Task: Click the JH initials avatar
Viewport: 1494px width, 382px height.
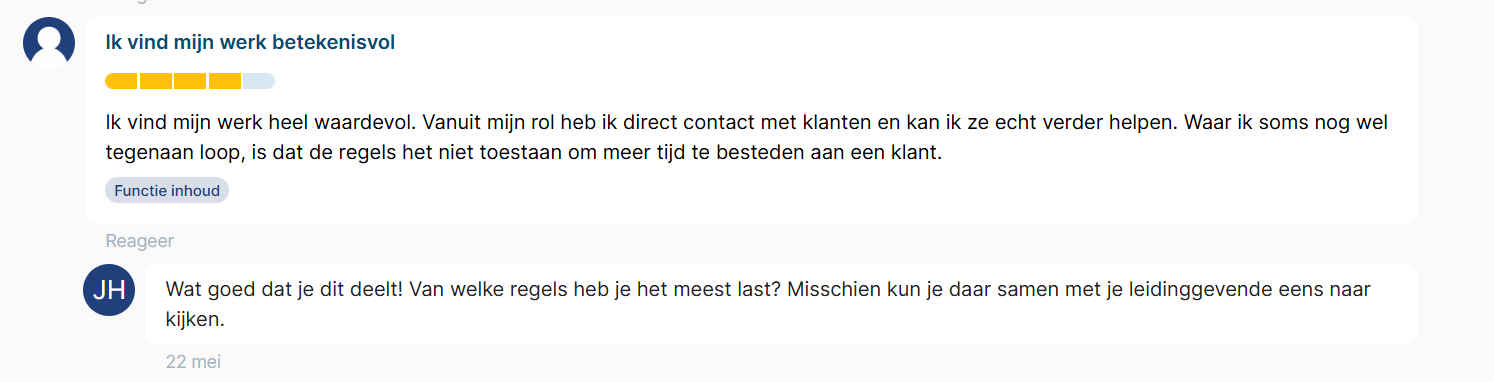Action: click(x=109, y=291)
